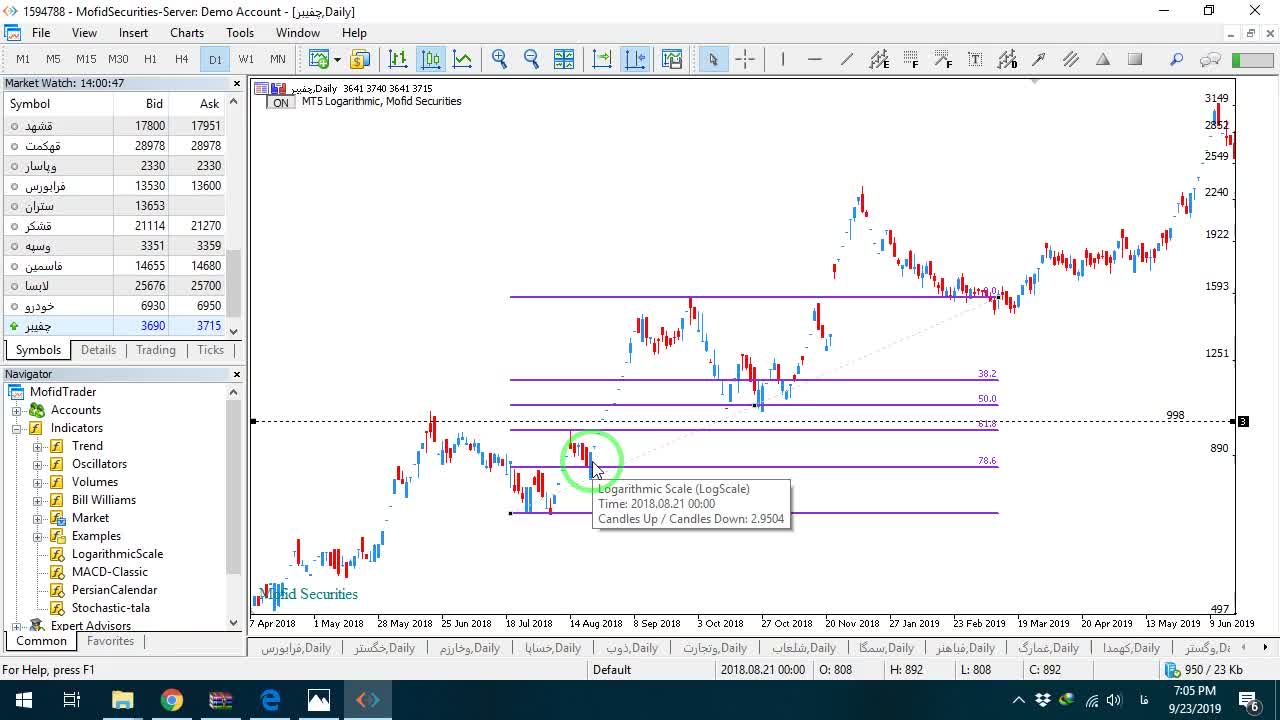The image size is (1280, 720).
Task: Zoom out of the chart
Action: coord(532,59)
